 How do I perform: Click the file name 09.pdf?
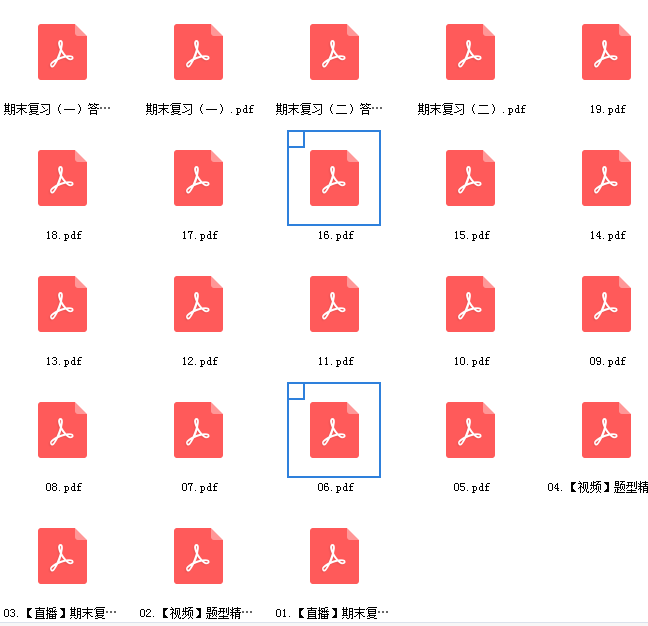[608, 362]
